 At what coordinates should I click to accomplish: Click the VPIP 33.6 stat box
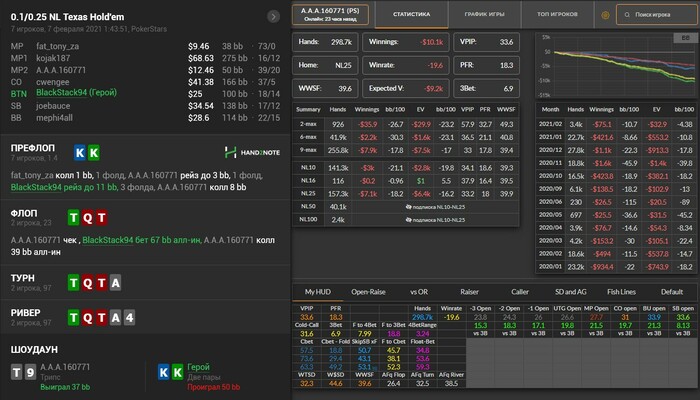point(487,42)
